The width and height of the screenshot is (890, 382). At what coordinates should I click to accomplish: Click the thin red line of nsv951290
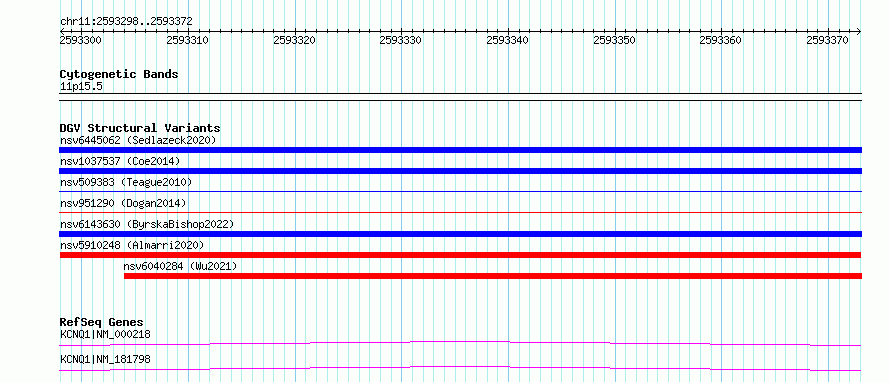point(460,212)
